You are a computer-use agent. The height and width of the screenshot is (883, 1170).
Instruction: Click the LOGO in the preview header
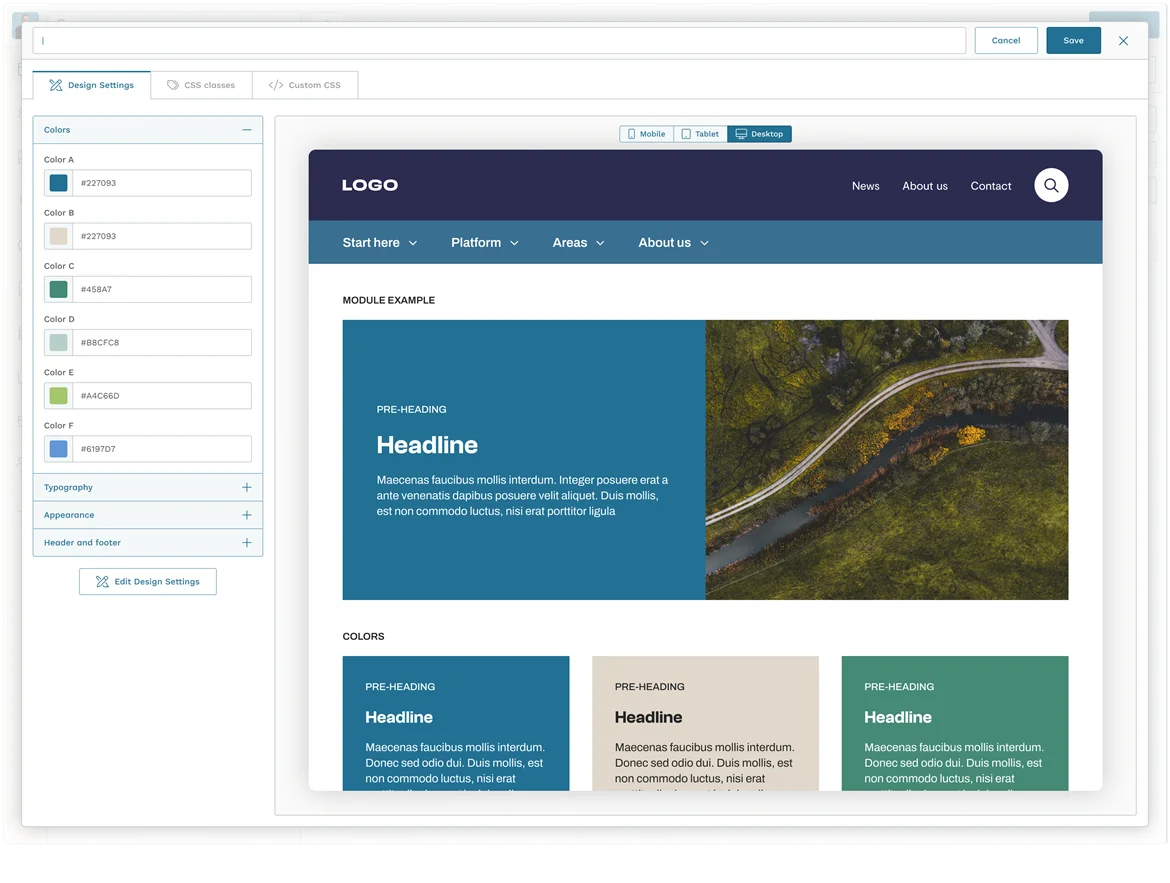(370, 185)
